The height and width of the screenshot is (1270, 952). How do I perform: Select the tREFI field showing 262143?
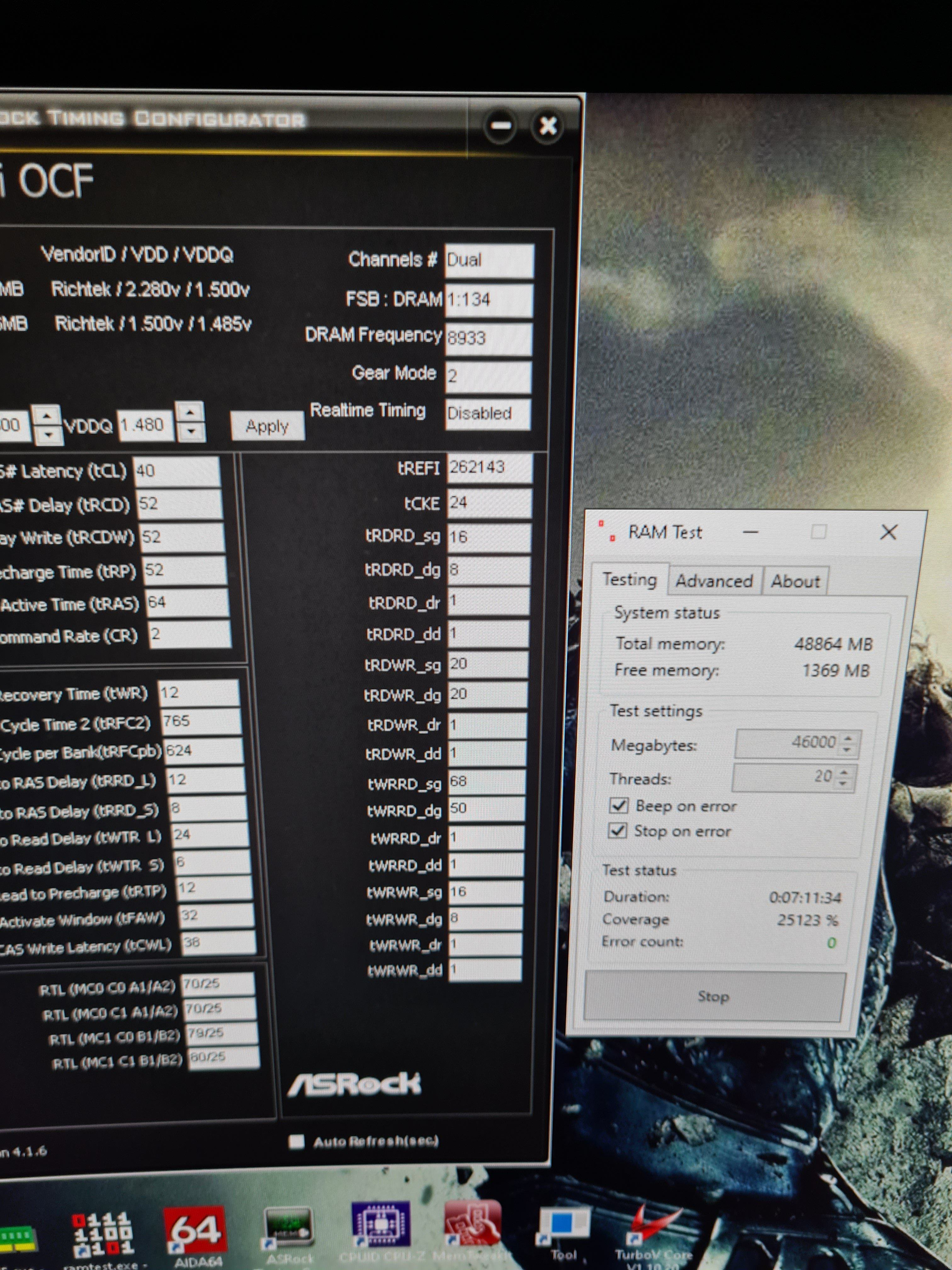490,467
